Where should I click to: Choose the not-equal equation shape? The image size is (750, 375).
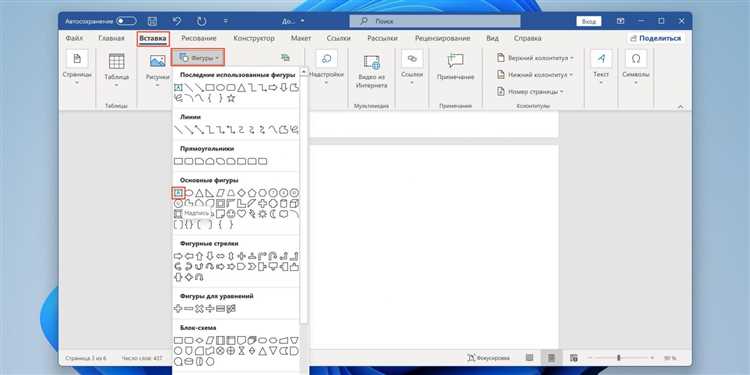231,309
